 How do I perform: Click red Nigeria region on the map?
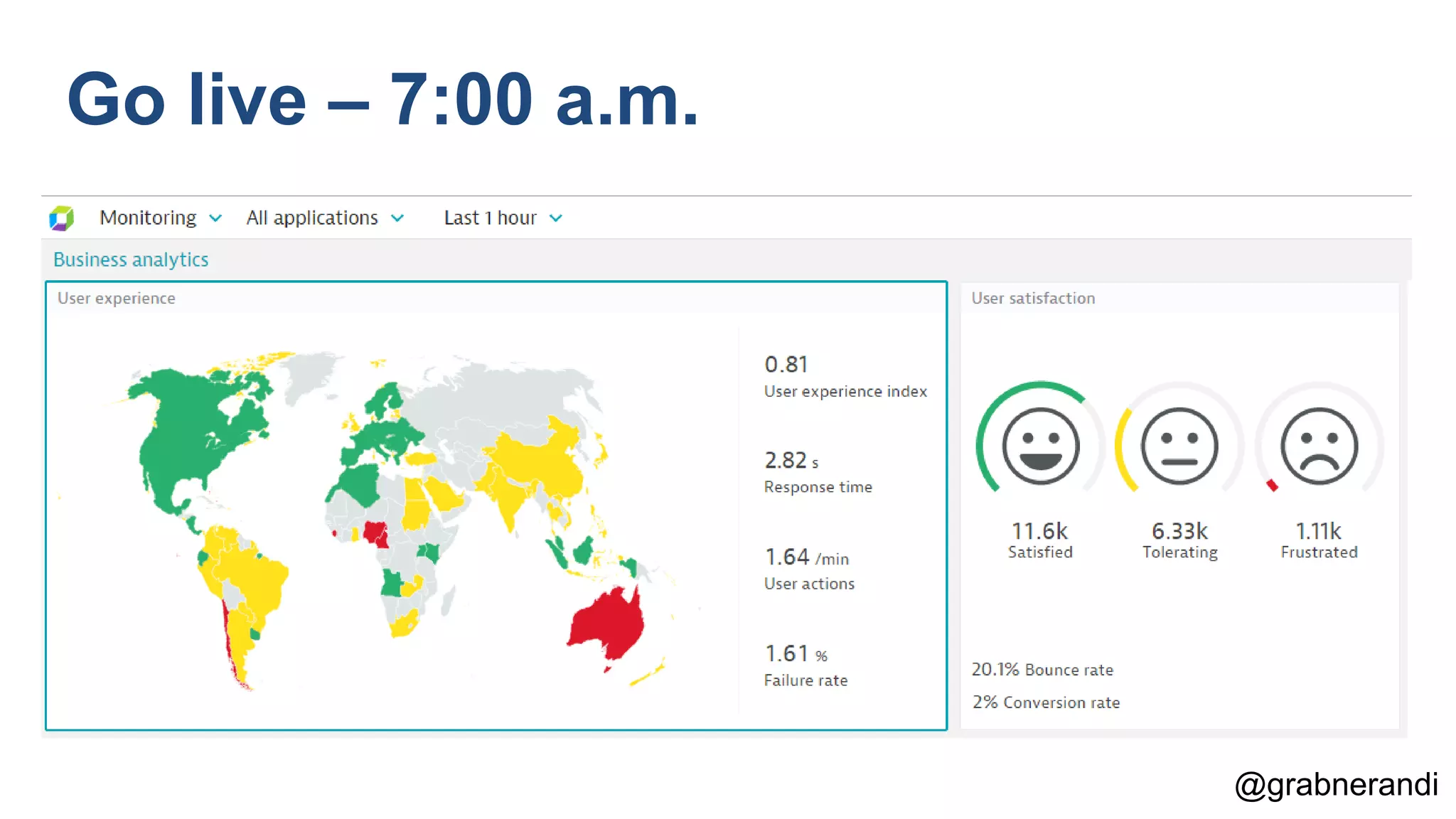coord(374,531)
